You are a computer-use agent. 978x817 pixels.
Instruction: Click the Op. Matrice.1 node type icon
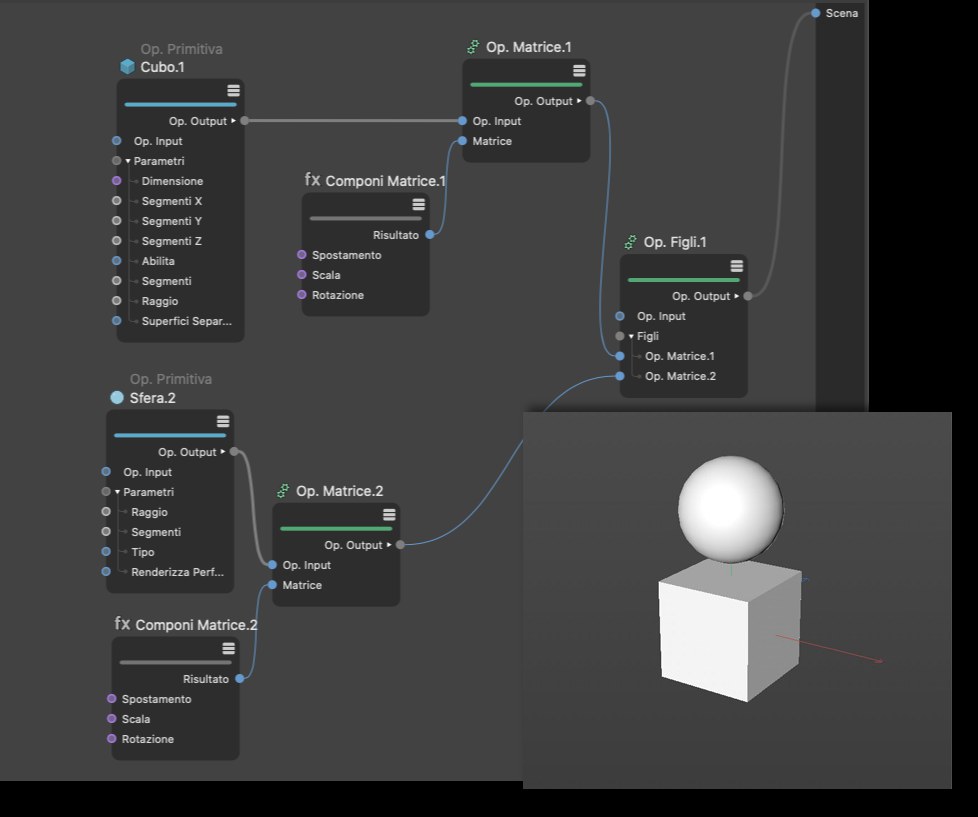pos(473,47)
